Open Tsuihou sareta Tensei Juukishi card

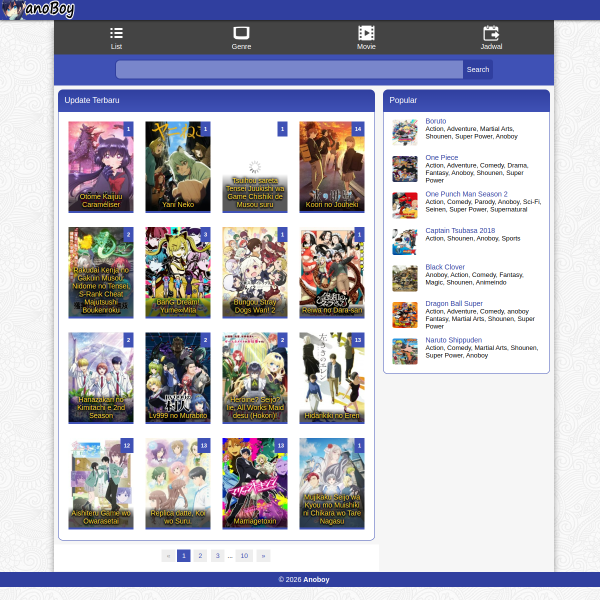tap(255, 167)
